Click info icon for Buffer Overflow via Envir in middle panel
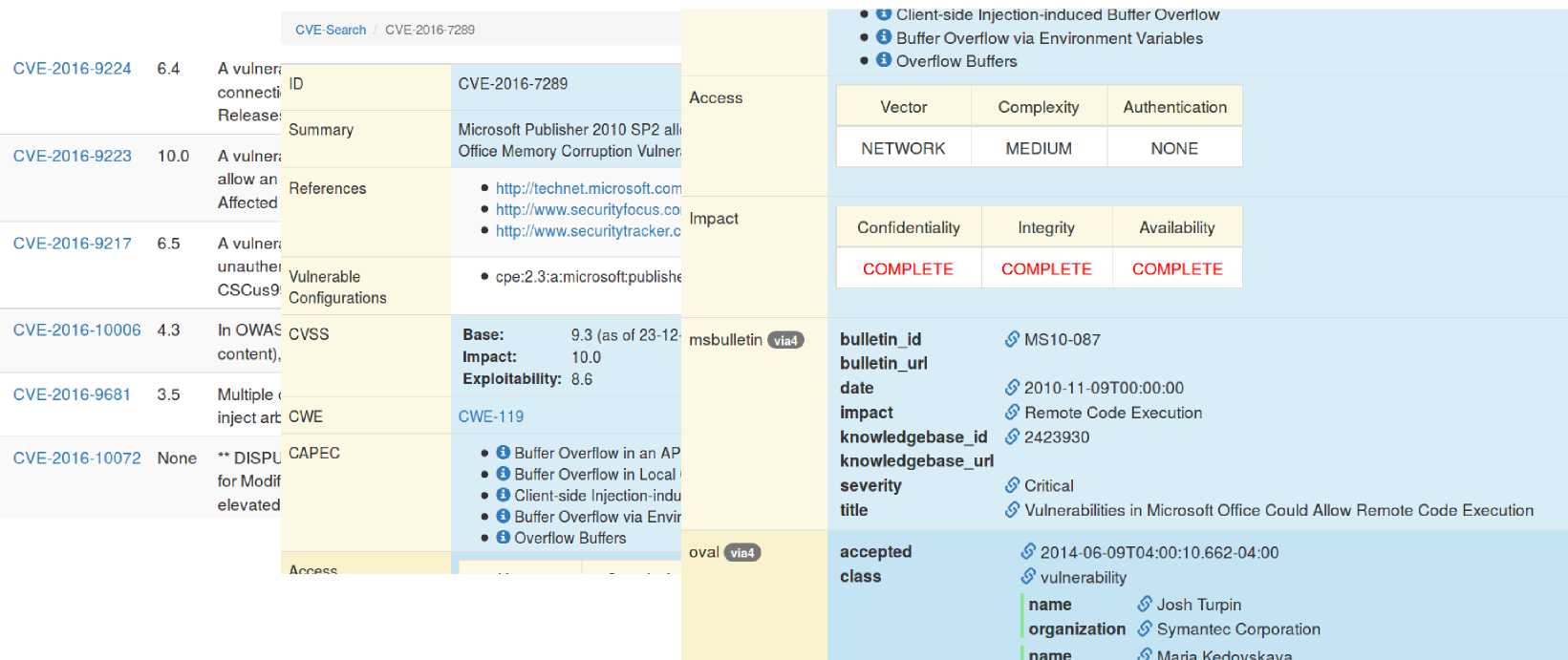 [x=504, y=516]
